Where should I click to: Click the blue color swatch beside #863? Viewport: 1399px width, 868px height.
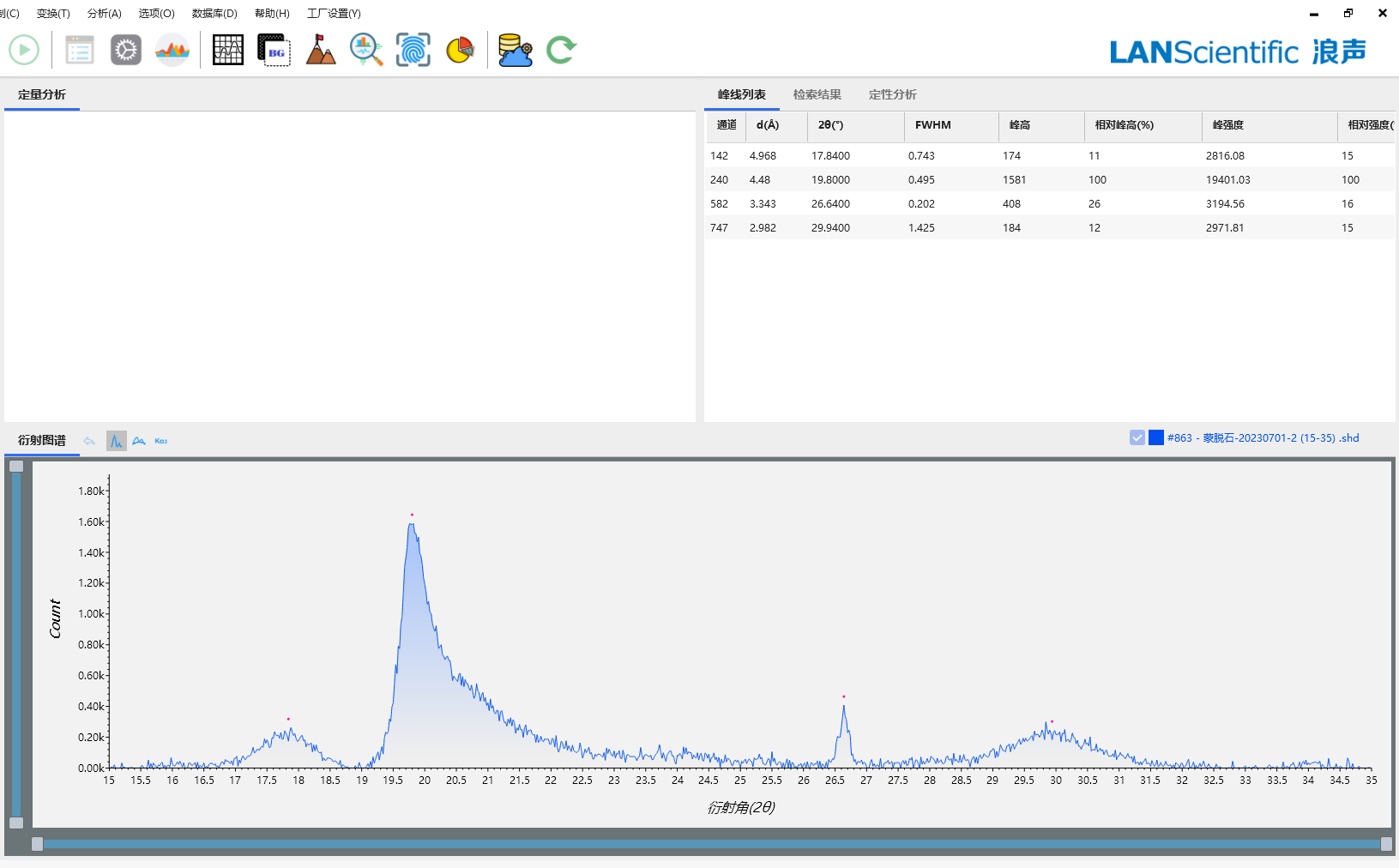pos(1156,438)
